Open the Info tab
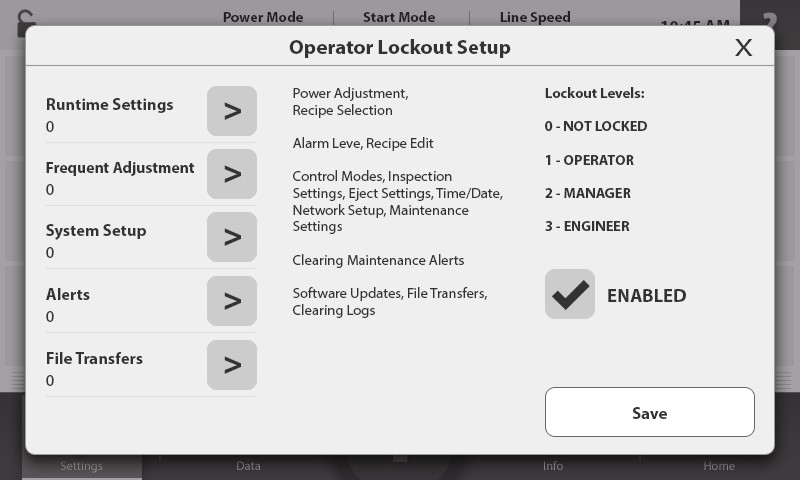Viewport: 800px width, 480px height. [553, 466]
